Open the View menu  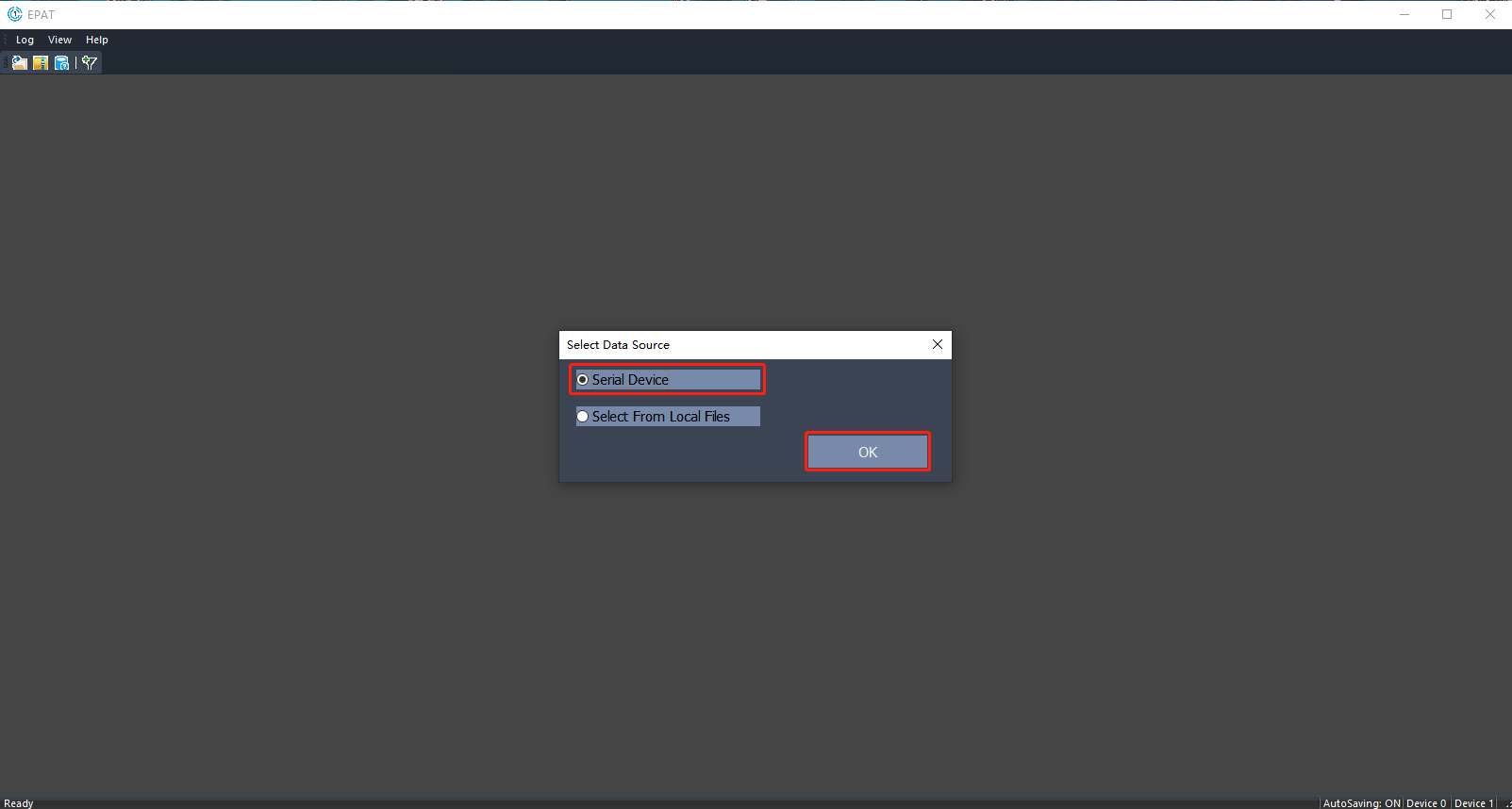tap(59, 40)
